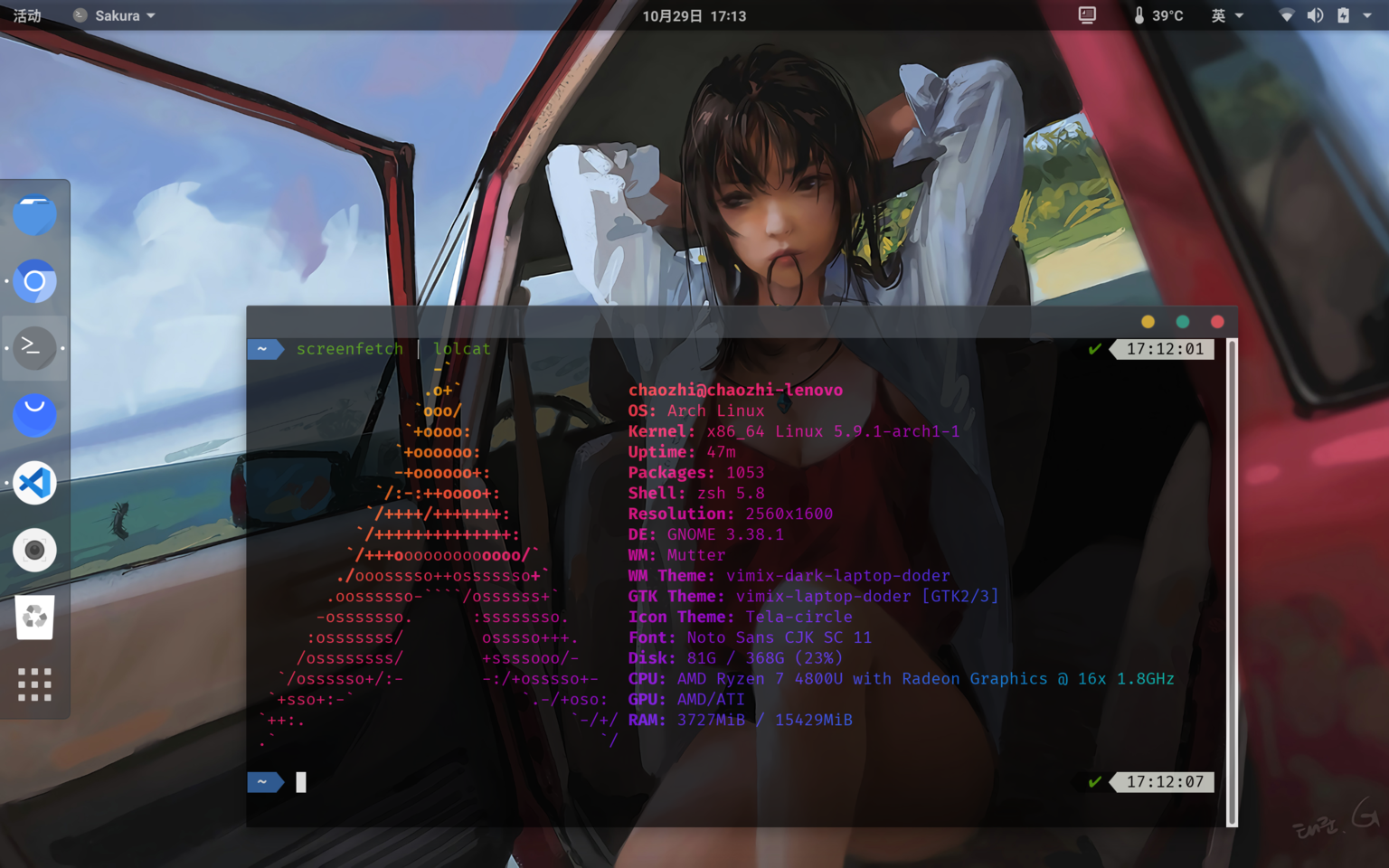Click the 39°C temperature indicator
Image resolution: width=1389 pixels, height=868 pixels.
coord(1158,15)
